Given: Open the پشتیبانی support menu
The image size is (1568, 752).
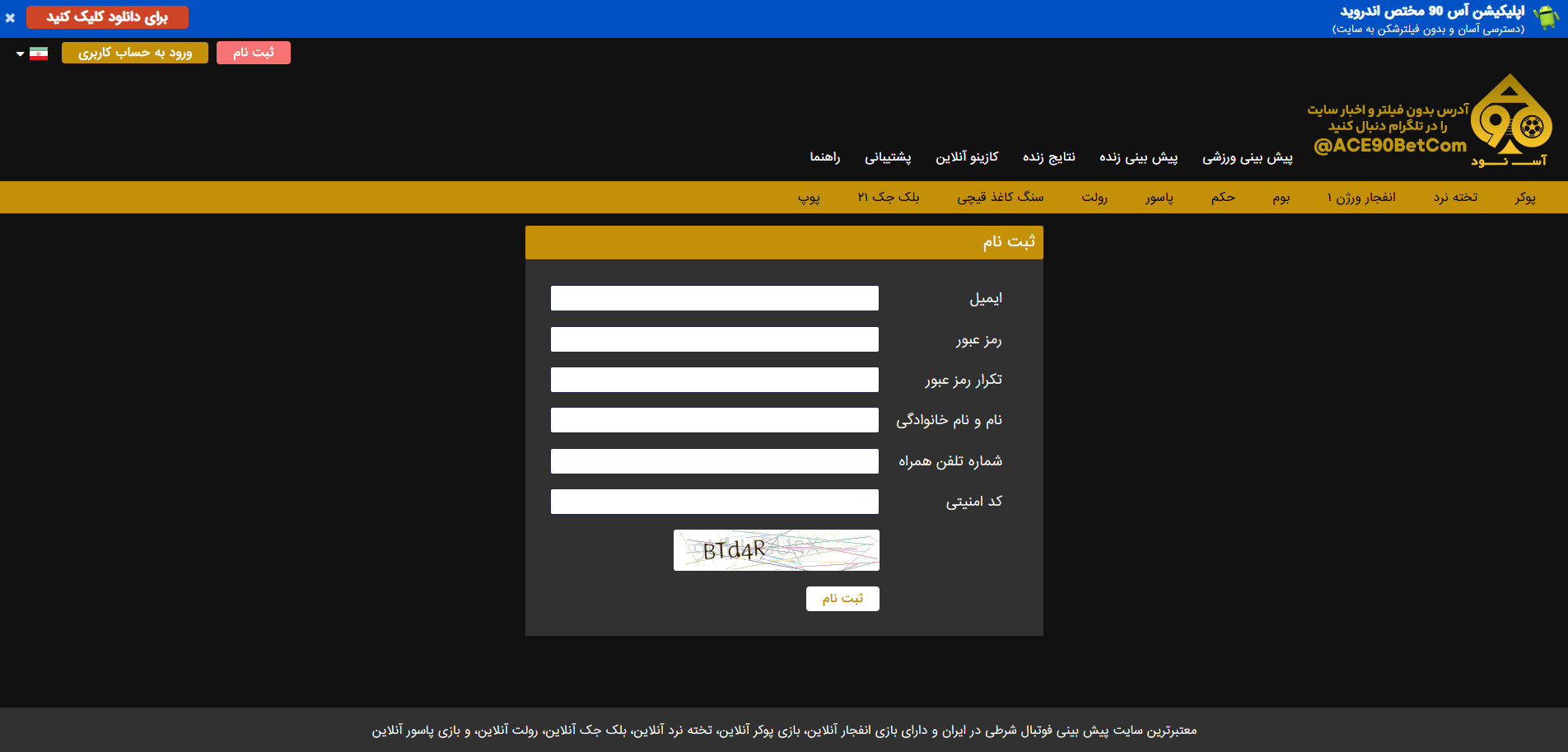Looking at the screenshot, I should [887, 157].
